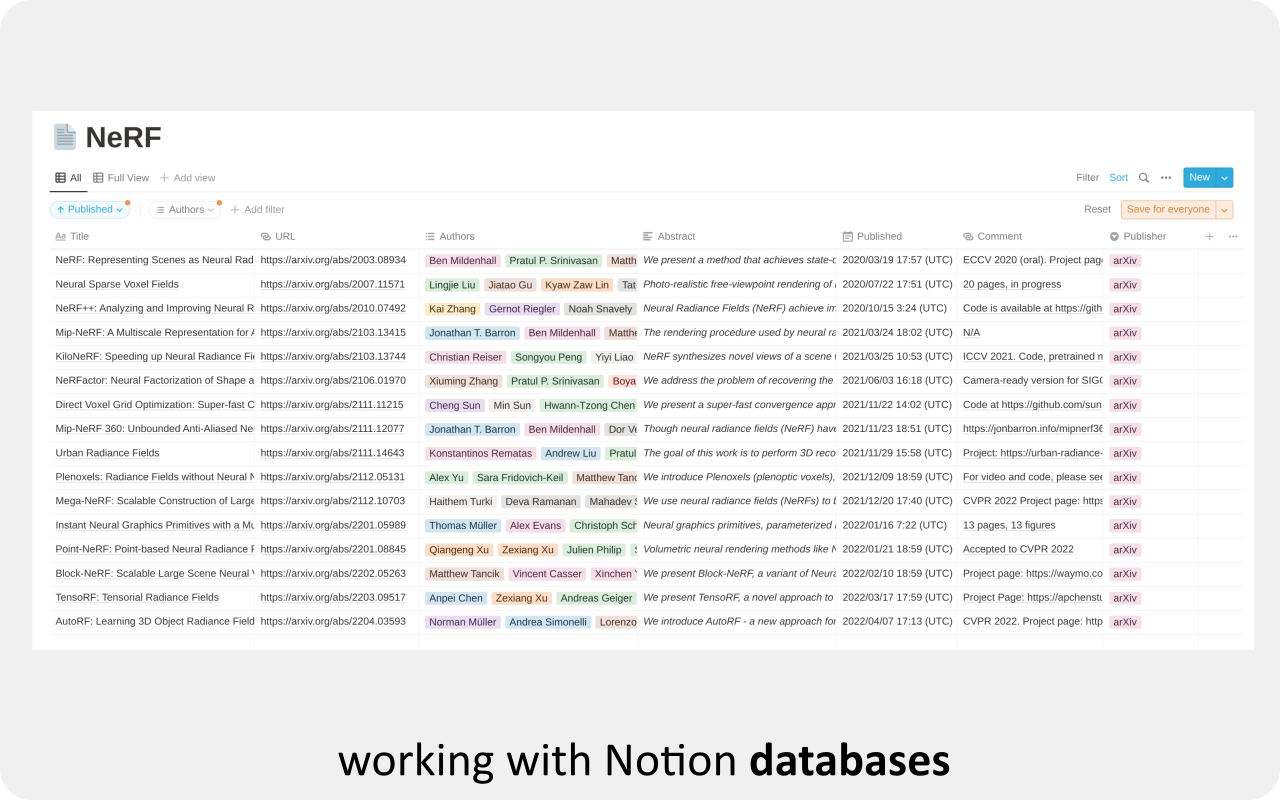Click the comment '13 pages, 13 figures'
This screenshot has height=800, width=1280.
click(1009, 526)
